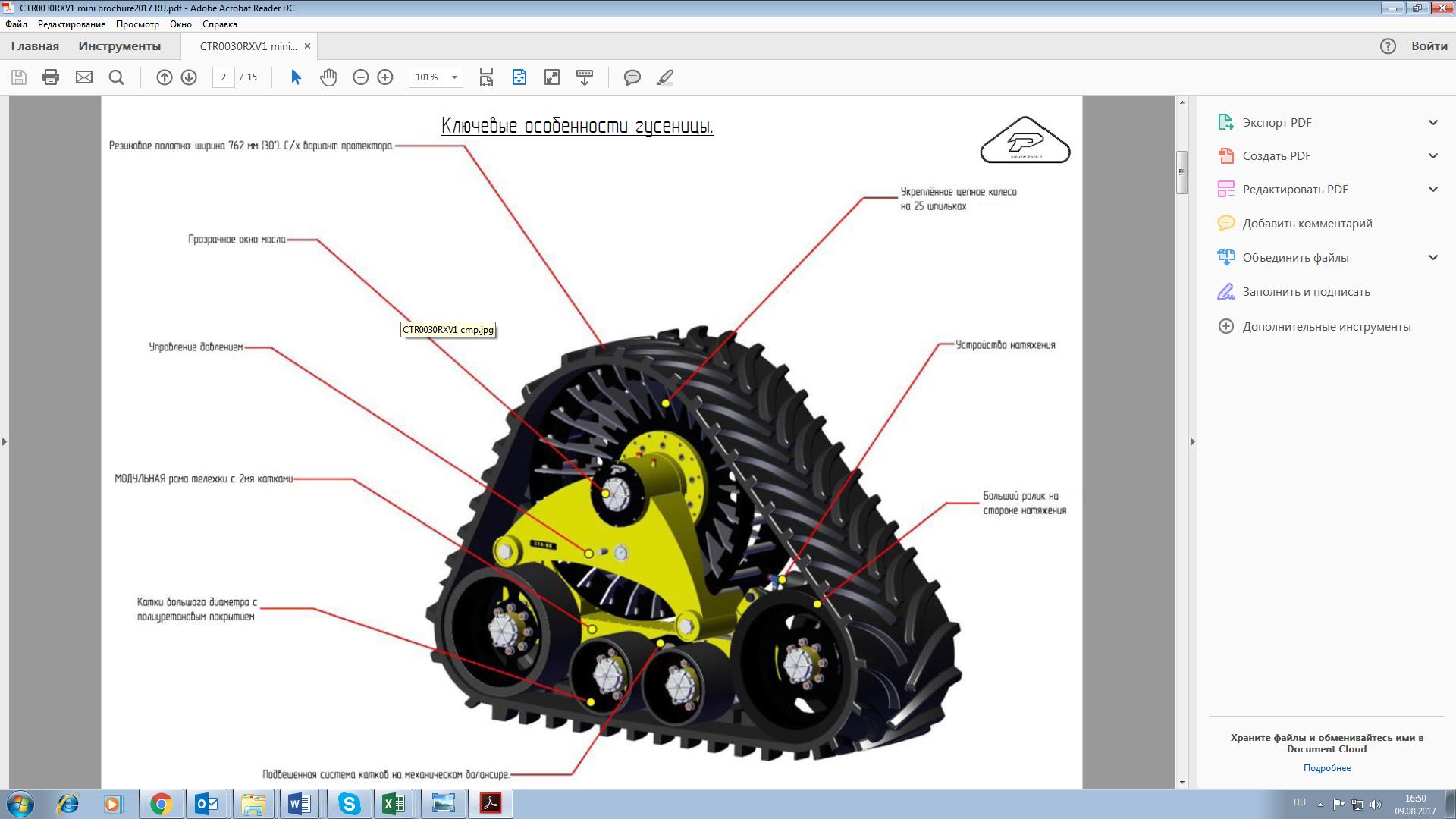This screenshot has height=819, width=1456.
Task: Open the Окно menu
Action: [x=180, y=24]
